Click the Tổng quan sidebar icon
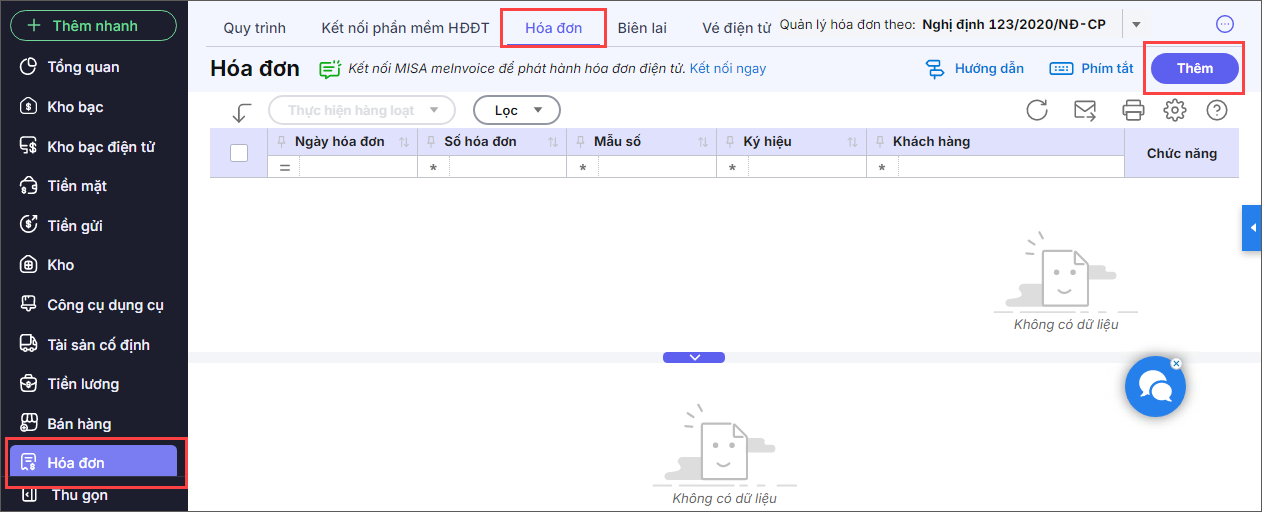The image size is (1262, 512). (x=29, y=67)
